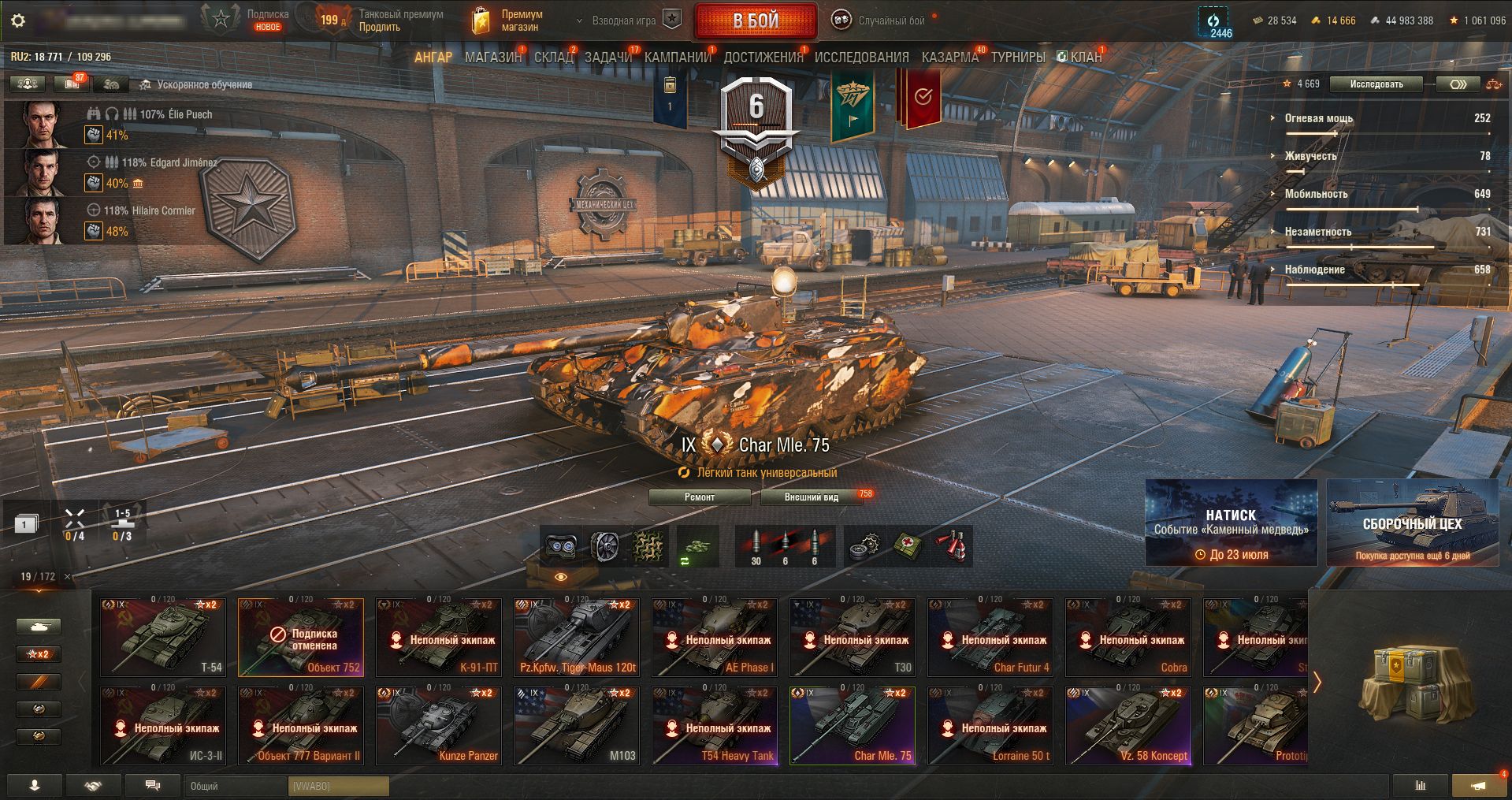Open the settings gear menu
Screen dimensions: 1512x800
[x=18, y=21]
